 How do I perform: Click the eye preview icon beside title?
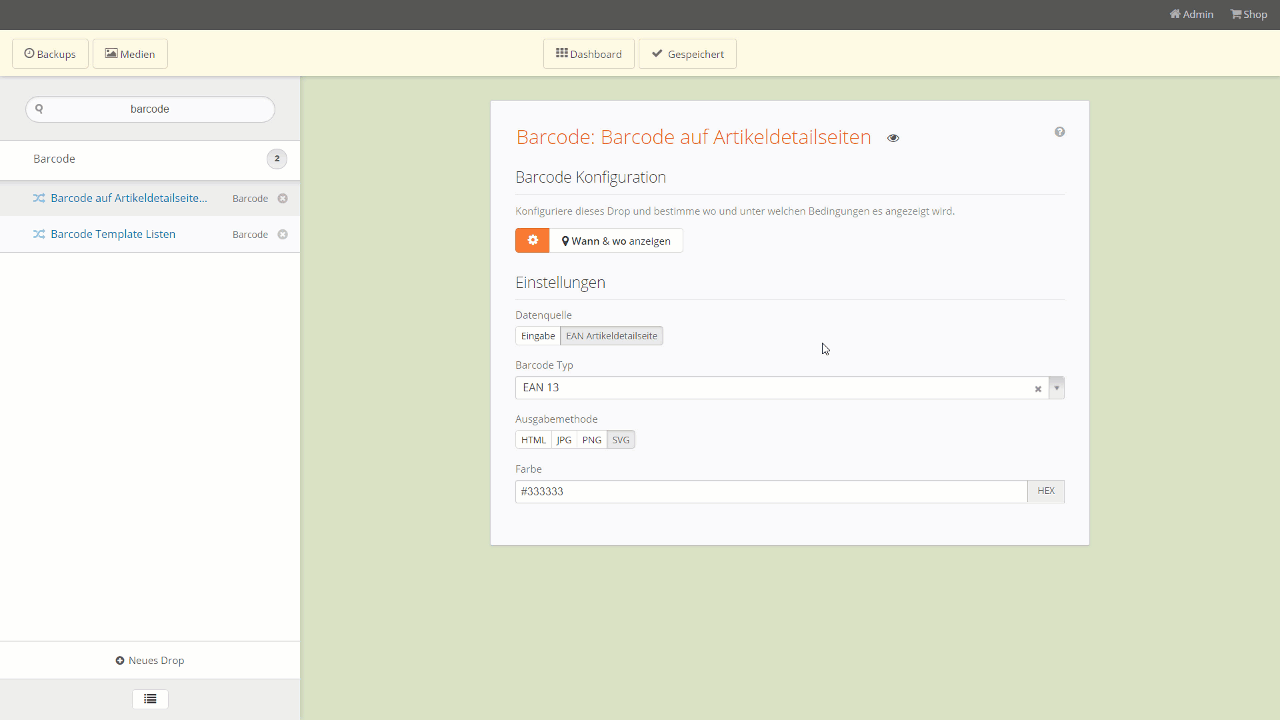point(893,138)
